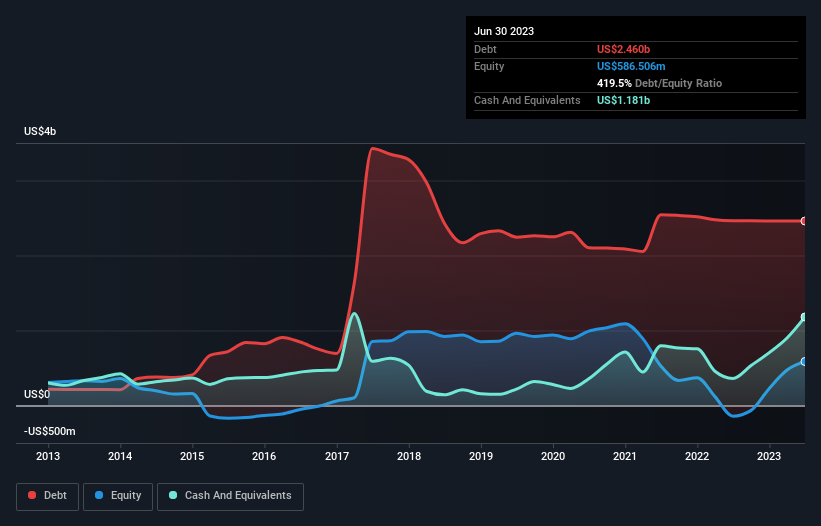Select the 2016 x-axis label
The image size is (821, 526).
264,456
